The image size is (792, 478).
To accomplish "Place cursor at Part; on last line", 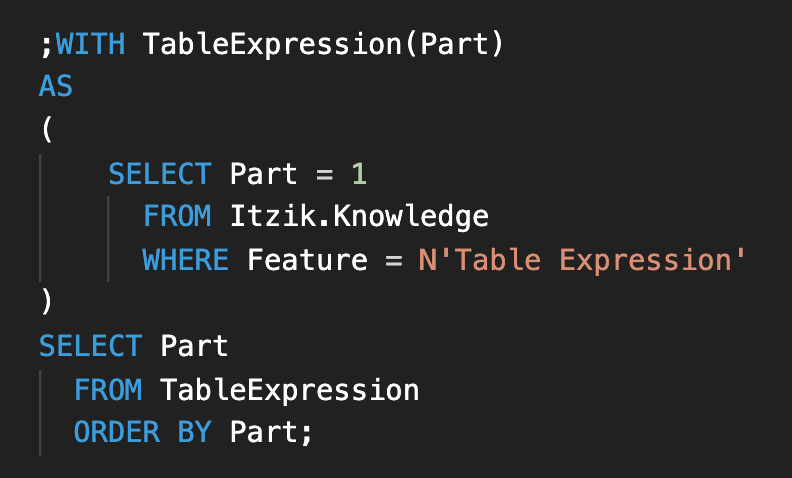I will click(x=271, y=433).
